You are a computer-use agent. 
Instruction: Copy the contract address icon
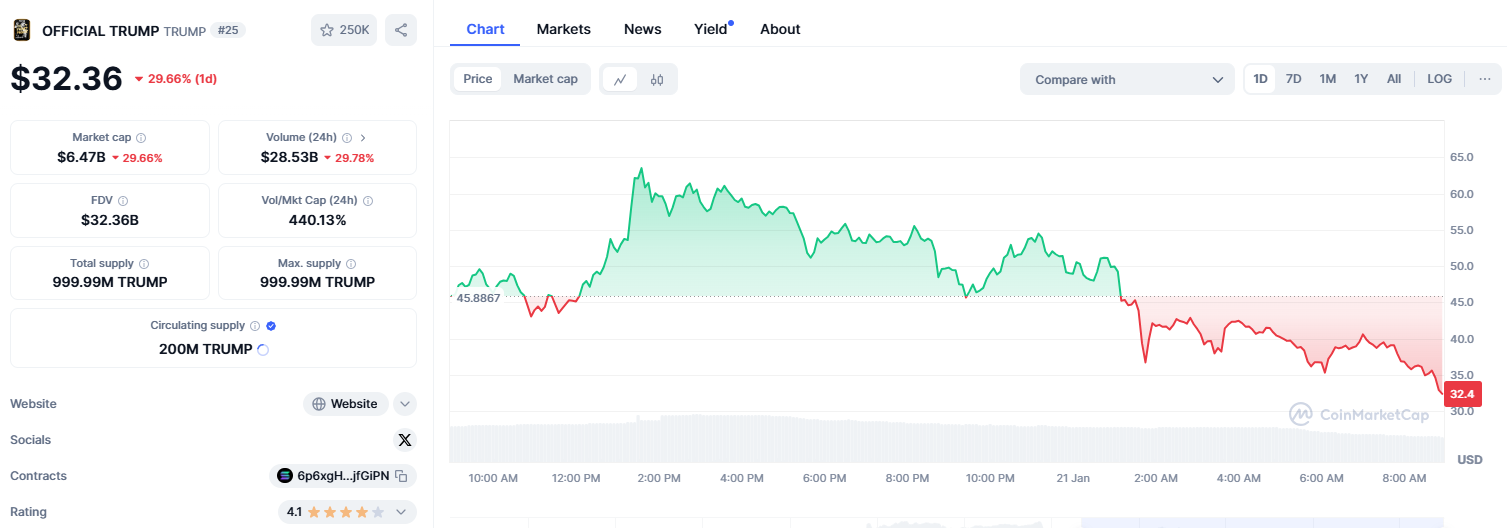click(401, 476)
